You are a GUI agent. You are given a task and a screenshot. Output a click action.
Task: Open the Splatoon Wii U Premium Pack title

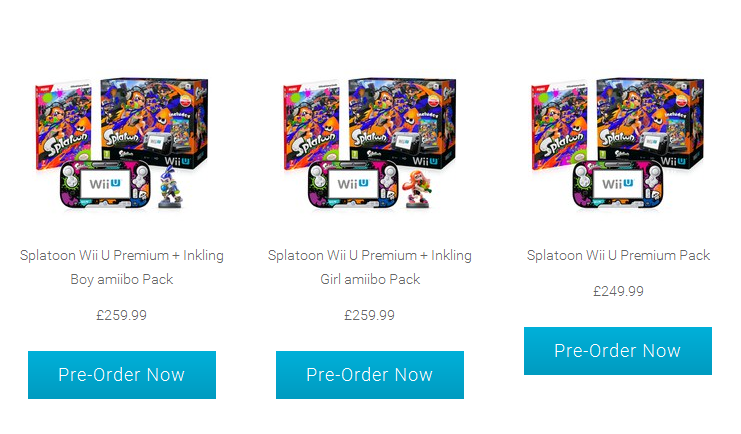pyautogui.click(x=618, y=255)
